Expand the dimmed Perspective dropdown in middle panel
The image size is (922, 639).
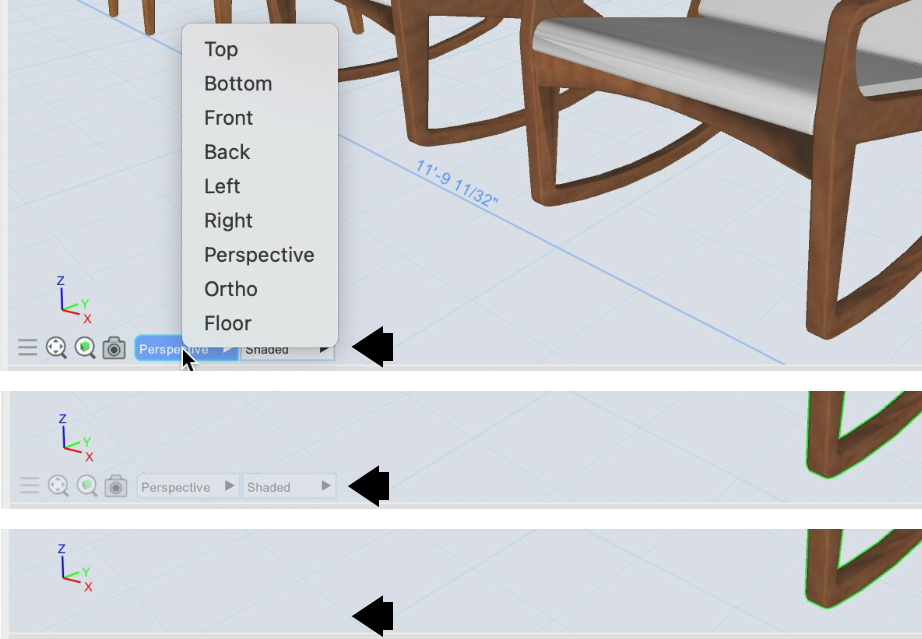click(188, 487)
